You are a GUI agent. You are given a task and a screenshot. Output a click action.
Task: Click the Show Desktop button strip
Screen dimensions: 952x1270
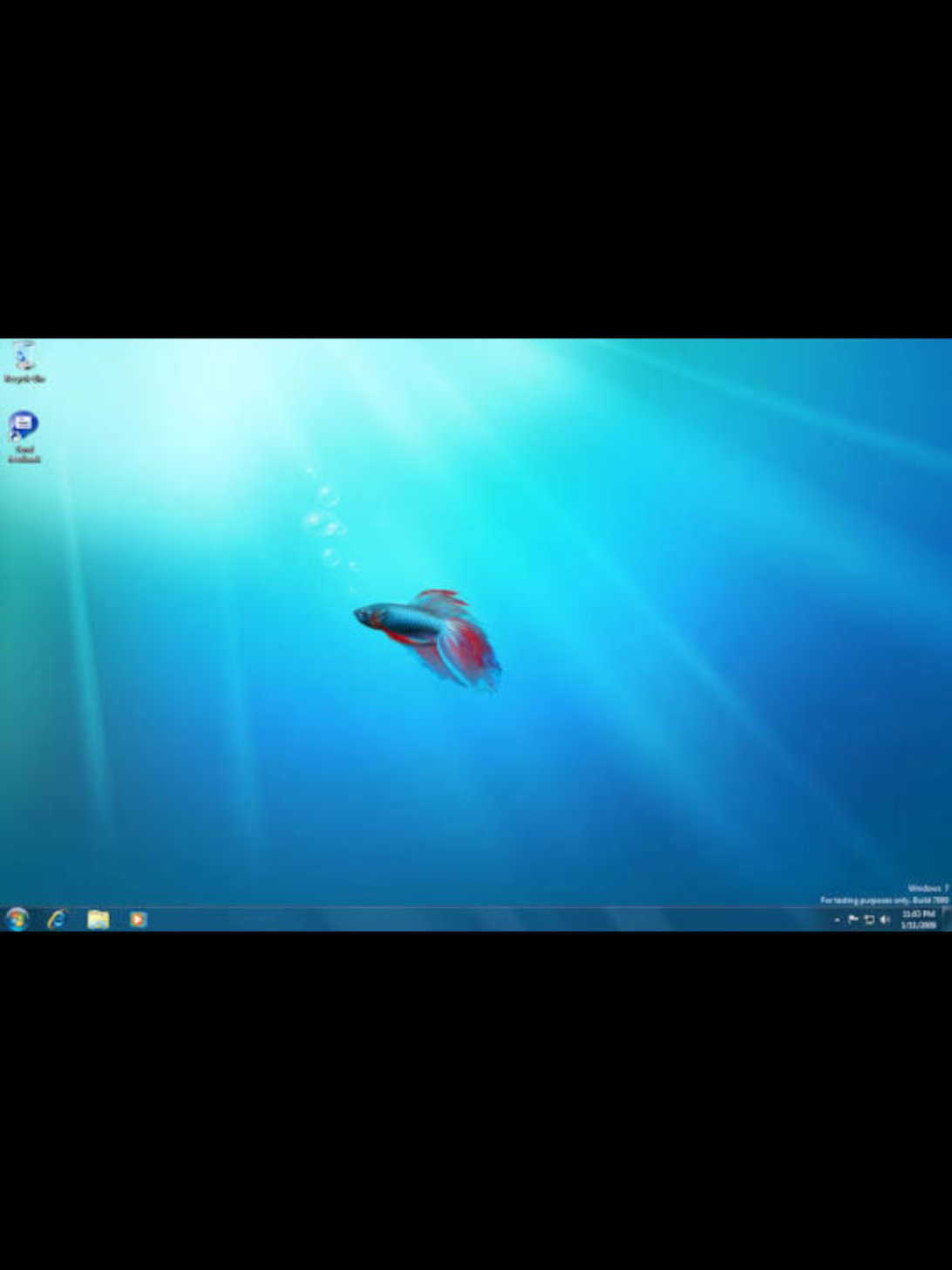[x=947, y=919]
